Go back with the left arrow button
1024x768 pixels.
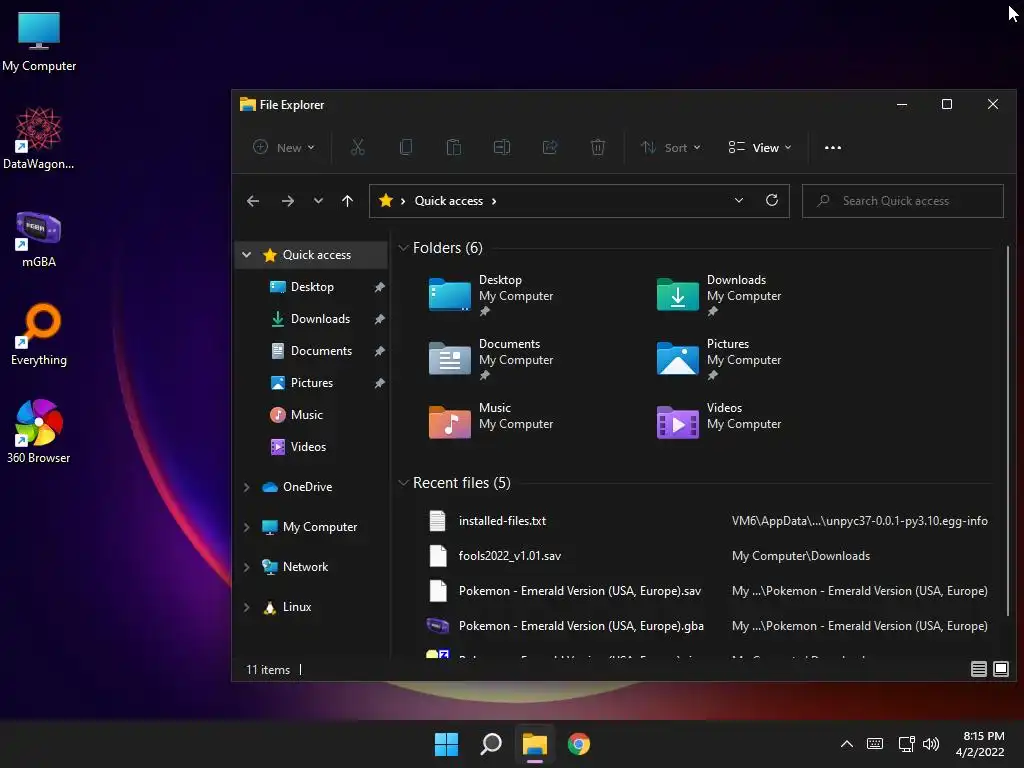[x=253, y=201]
